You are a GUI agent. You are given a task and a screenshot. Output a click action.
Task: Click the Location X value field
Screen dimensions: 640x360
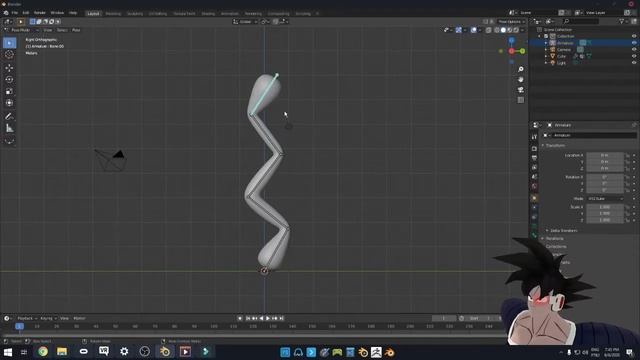pos(605,156)
